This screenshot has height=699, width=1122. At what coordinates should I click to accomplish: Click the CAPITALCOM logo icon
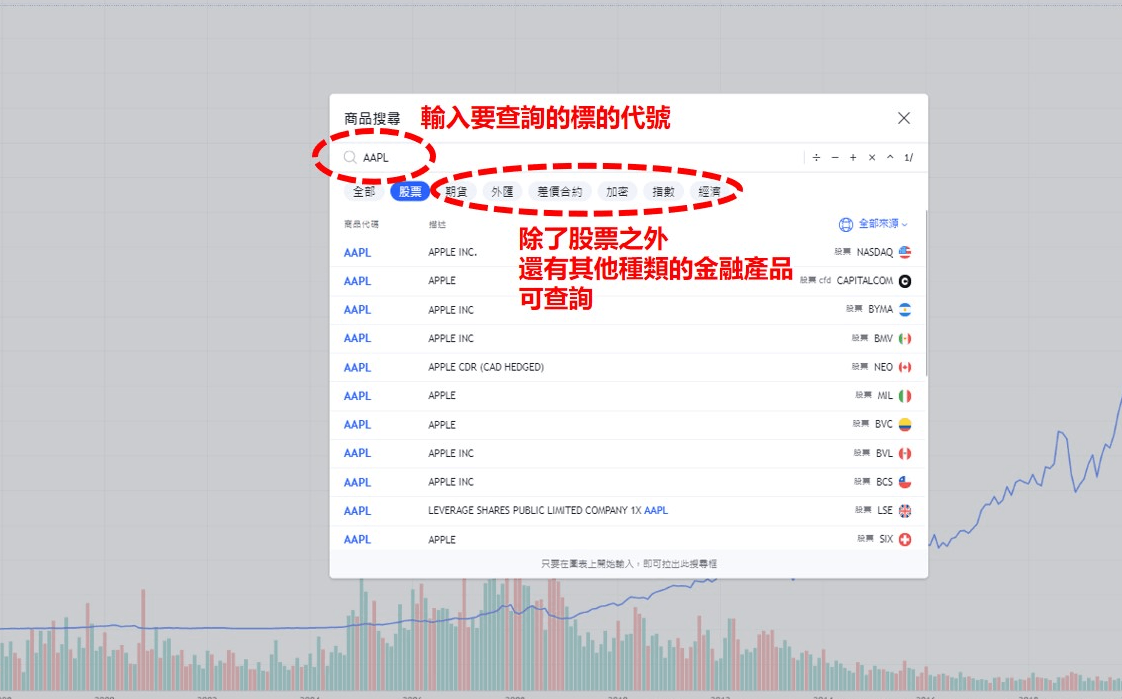tap(904, 281)
